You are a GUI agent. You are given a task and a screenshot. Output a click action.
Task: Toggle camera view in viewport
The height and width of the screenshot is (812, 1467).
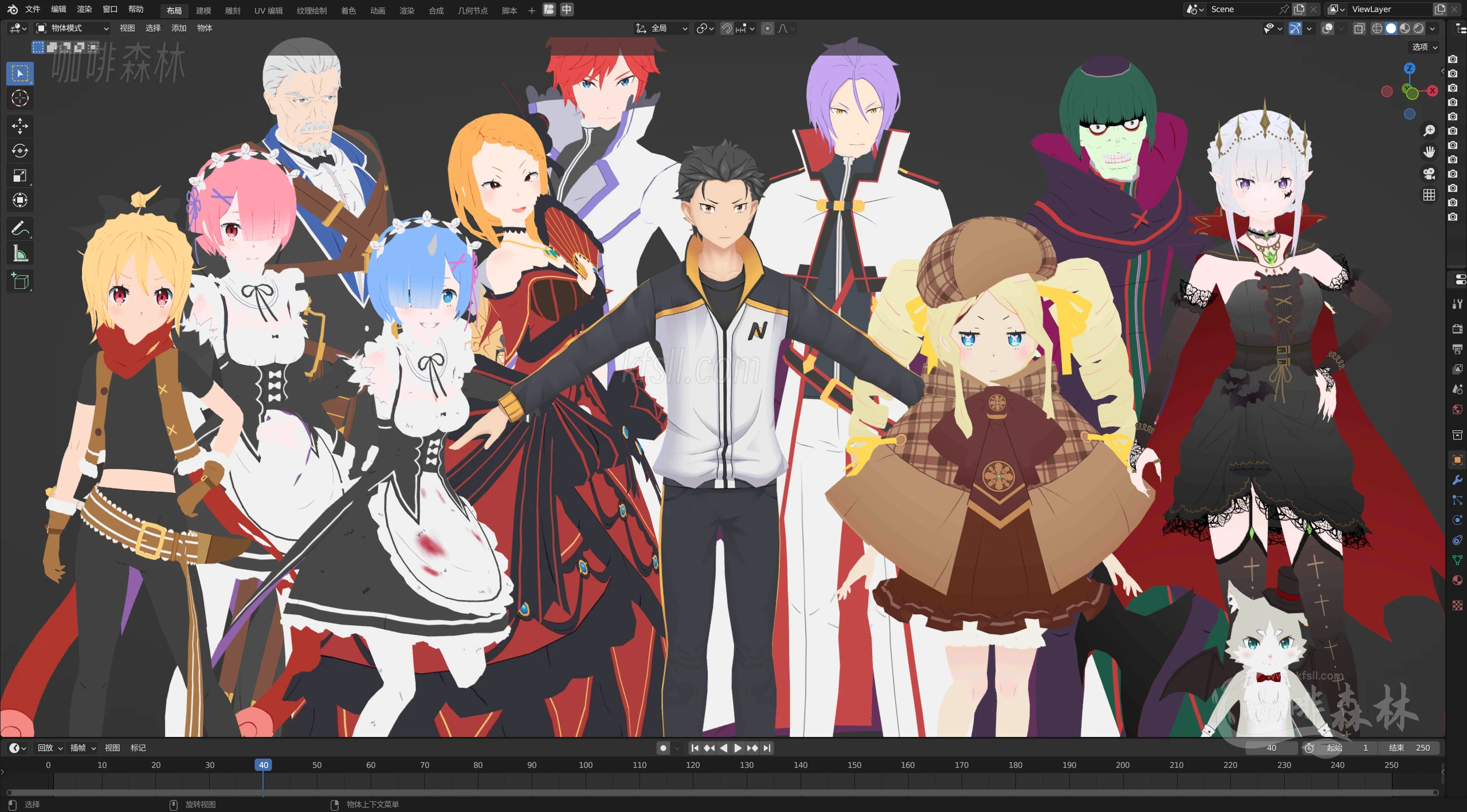pos(1429,174)
